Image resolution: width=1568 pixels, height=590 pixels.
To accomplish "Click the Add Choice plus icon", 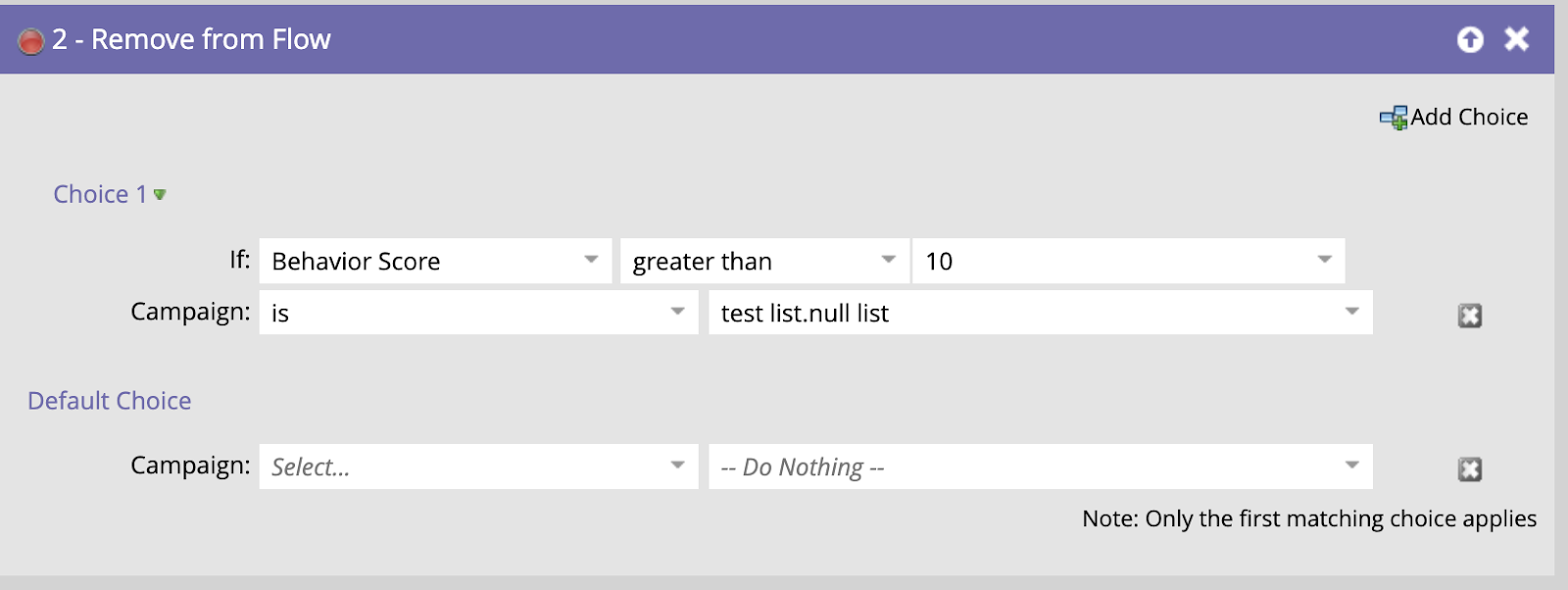I will pyautogui.click(x=1394, y=118).
